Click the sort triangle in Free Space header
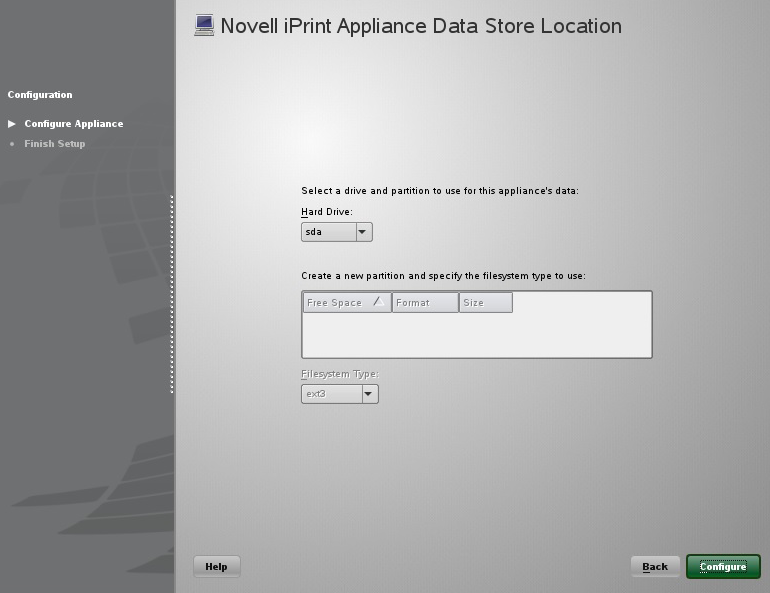Screen dimensions: 770x593 pos(379,301)
